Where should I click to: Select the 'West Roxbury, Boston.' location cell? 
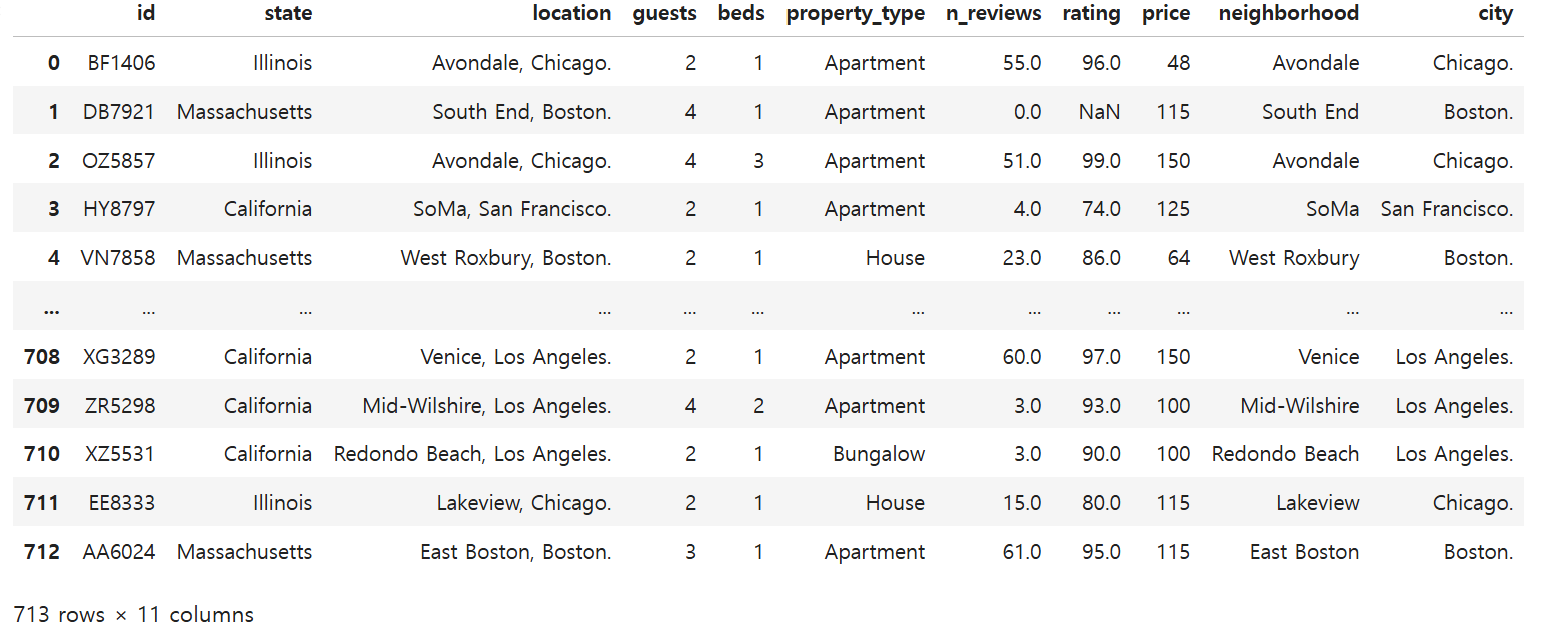505,258
